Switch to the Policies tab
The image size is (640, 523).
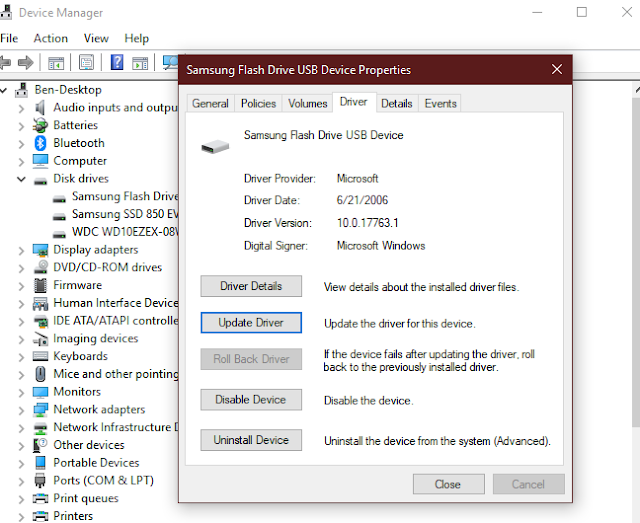tap(258, 104)
